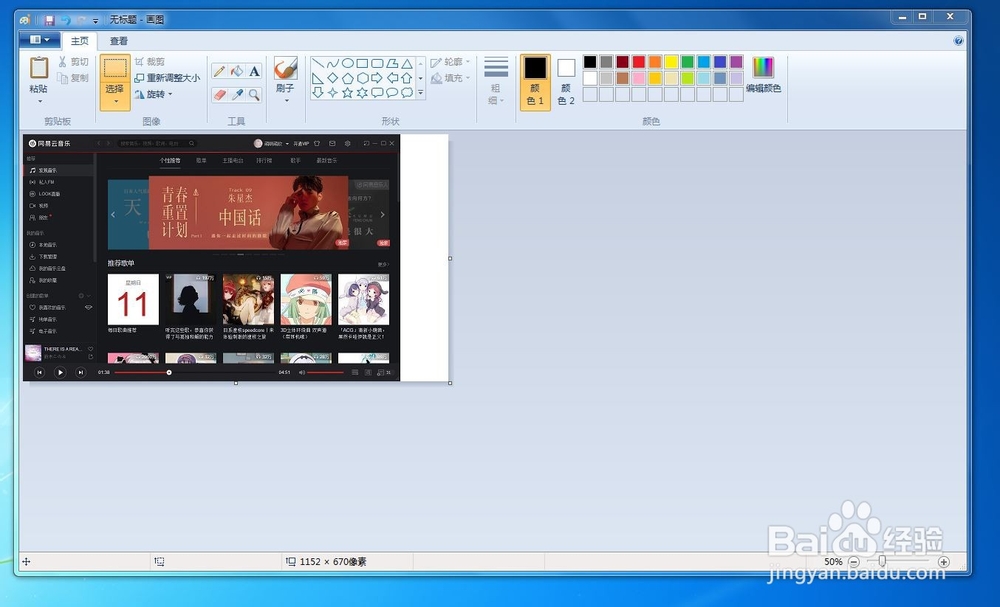The image size is (1000, 607).
Task: Pick the Rectangle shape
Action: pos(362,63)
